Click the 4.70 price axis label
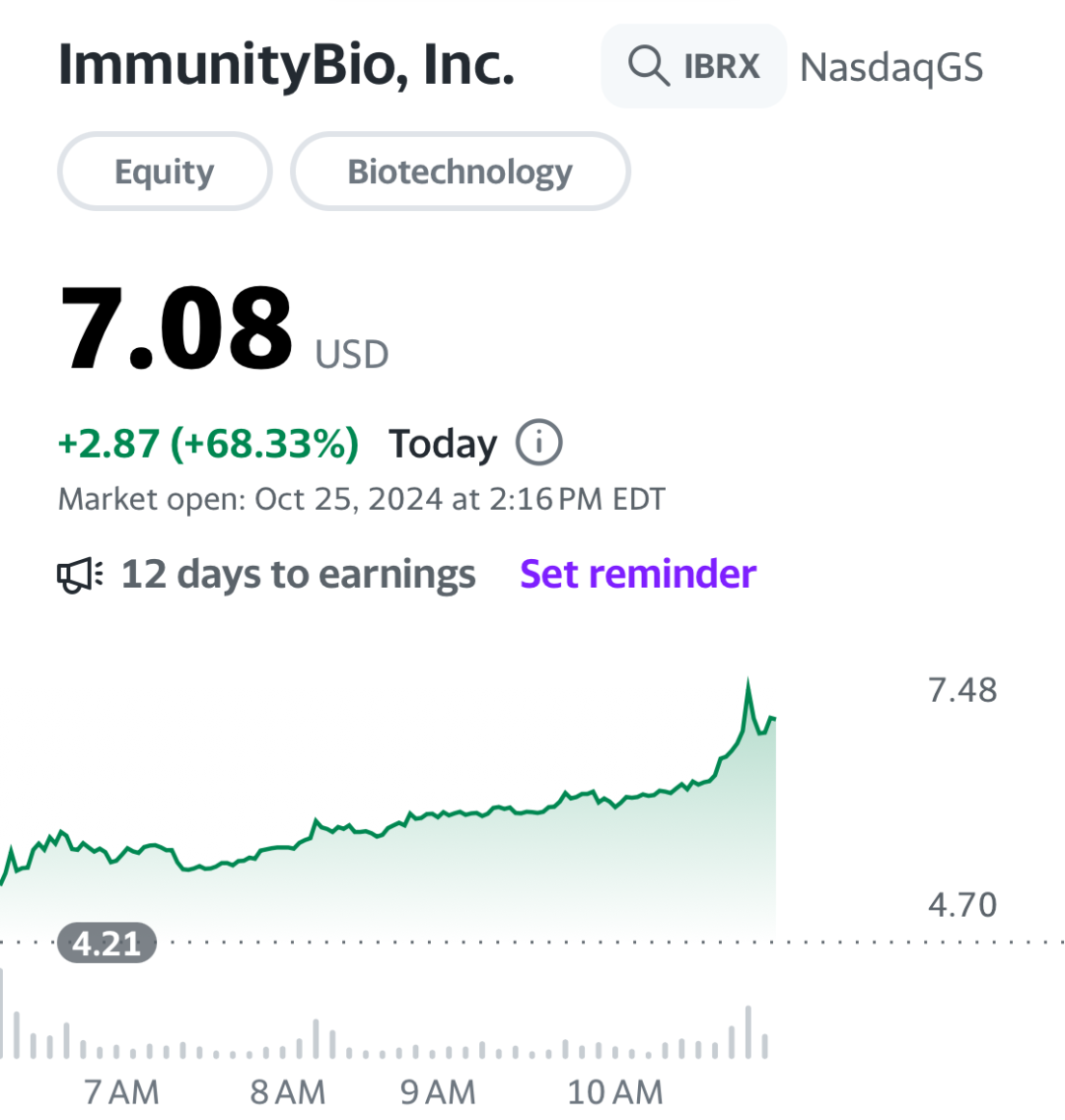 [x=962, y=905]
